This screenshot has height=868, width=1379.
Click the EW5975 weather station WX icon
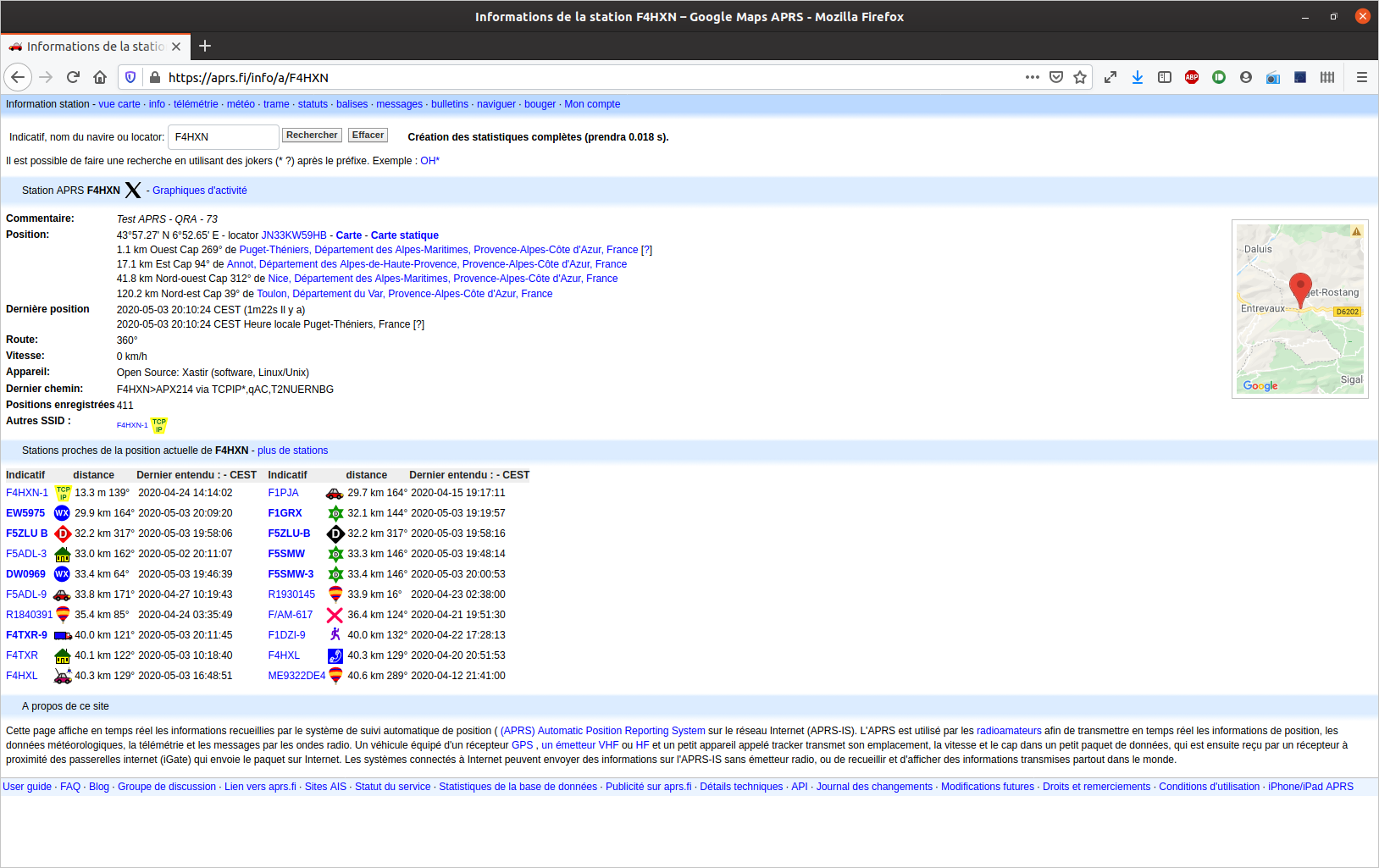(62, 513)
